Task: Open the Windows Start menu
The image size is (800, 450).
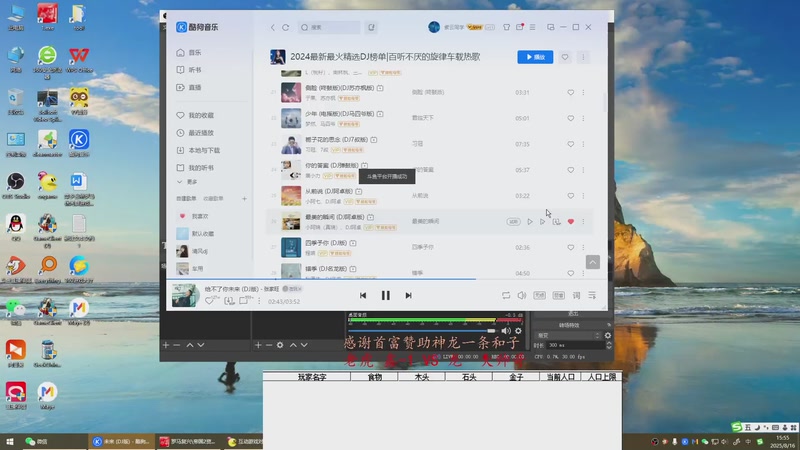Action: pyautogui.click(x=9, y=441)
